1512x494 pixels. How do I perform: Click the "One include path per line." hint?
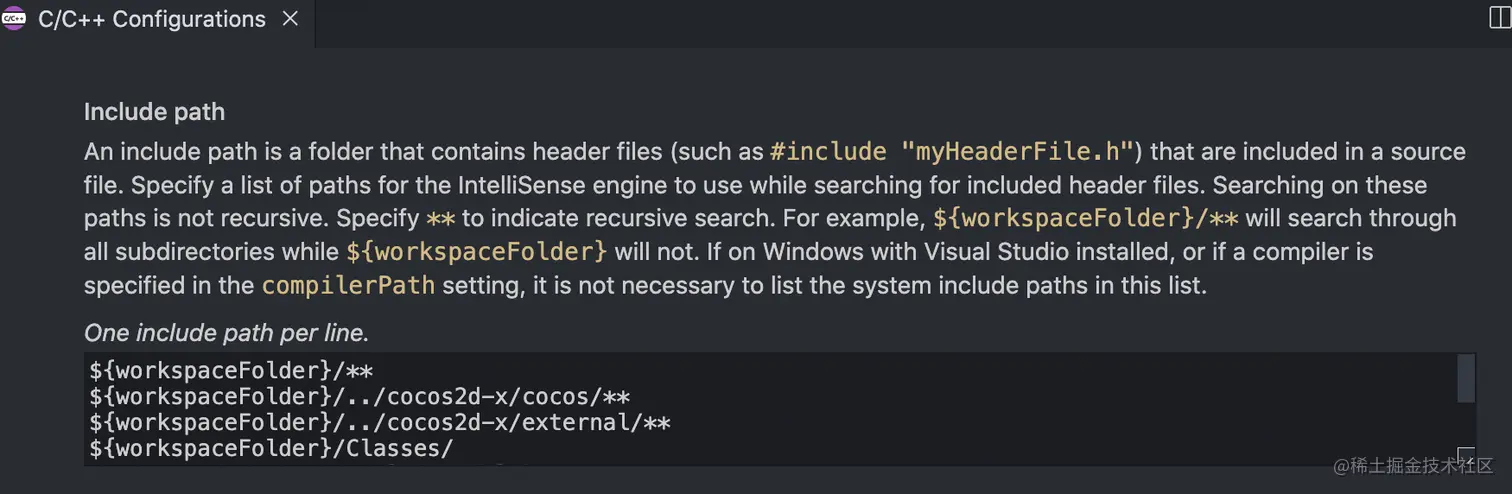(227, 332)
